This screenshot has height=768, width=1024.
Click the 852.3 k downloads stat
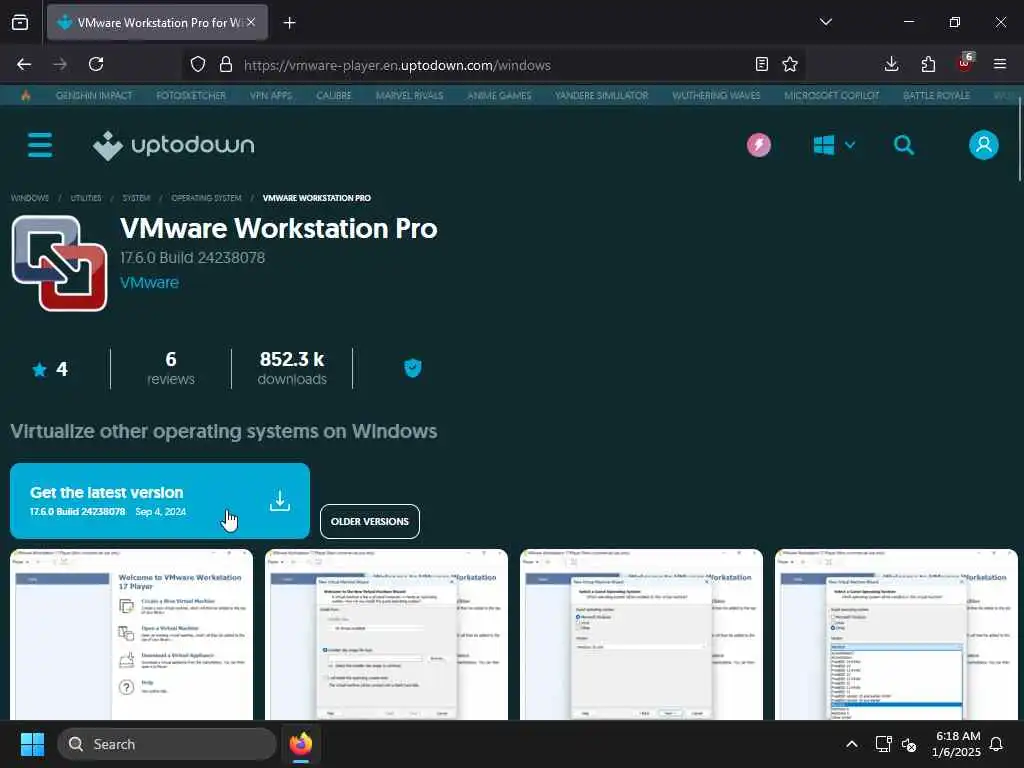pos(292,368)
